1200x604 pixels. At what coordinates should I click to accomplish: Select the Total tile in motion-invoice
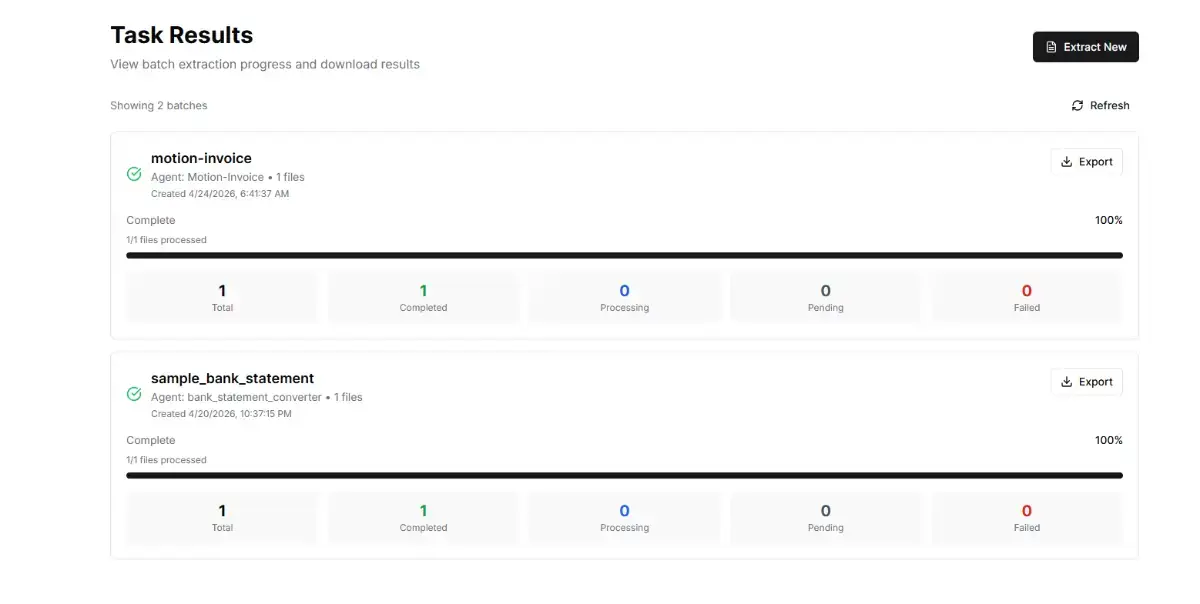click(x=222, y=298)
